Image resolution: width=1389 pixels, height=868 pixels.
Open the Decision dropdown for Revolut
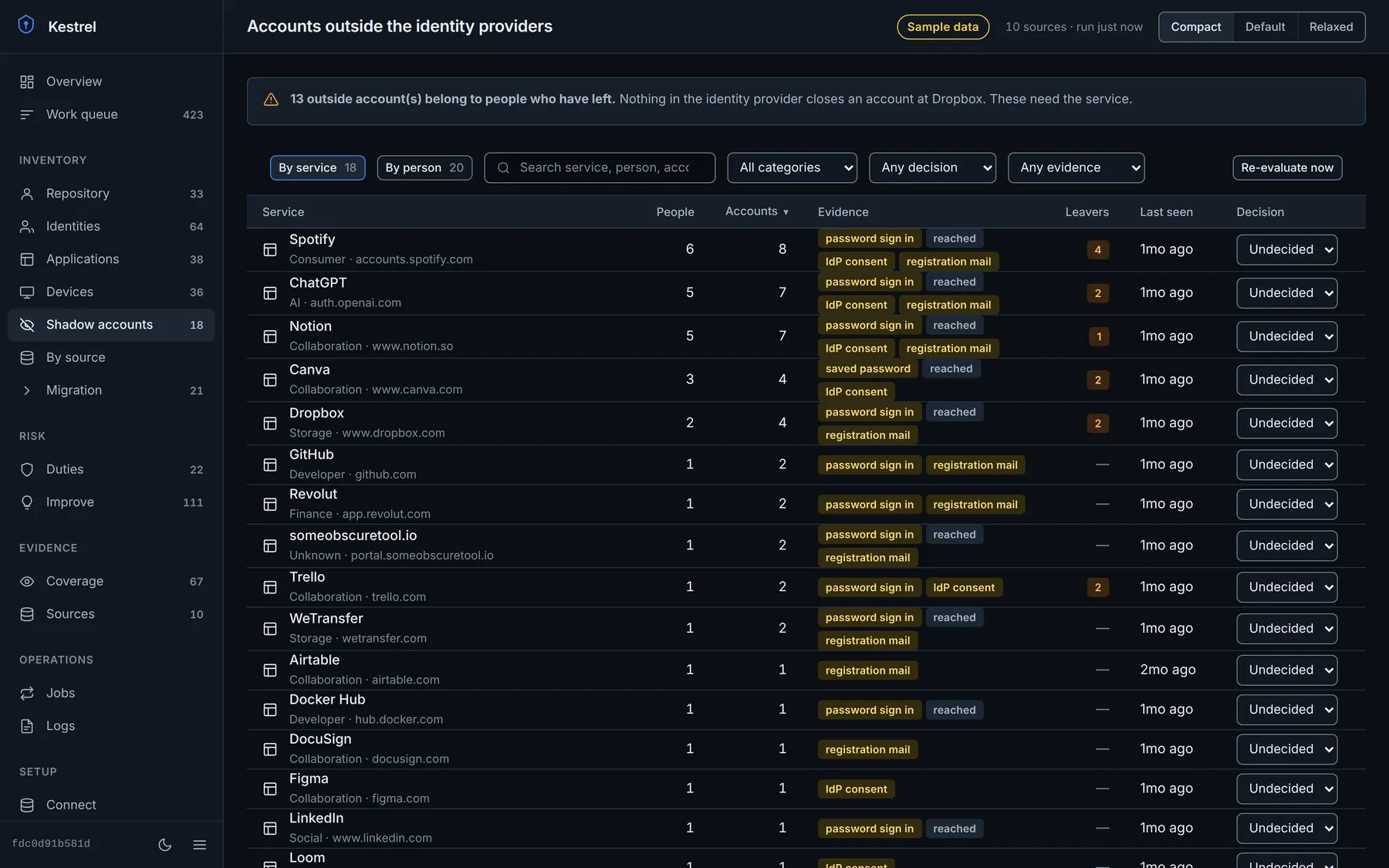tap(1286, 504)
